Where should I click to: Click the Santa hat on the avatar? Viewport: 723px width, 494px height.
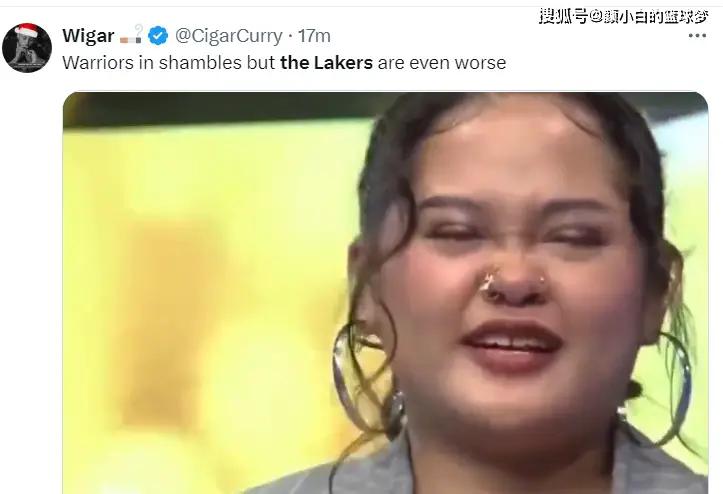pos(26,30)
